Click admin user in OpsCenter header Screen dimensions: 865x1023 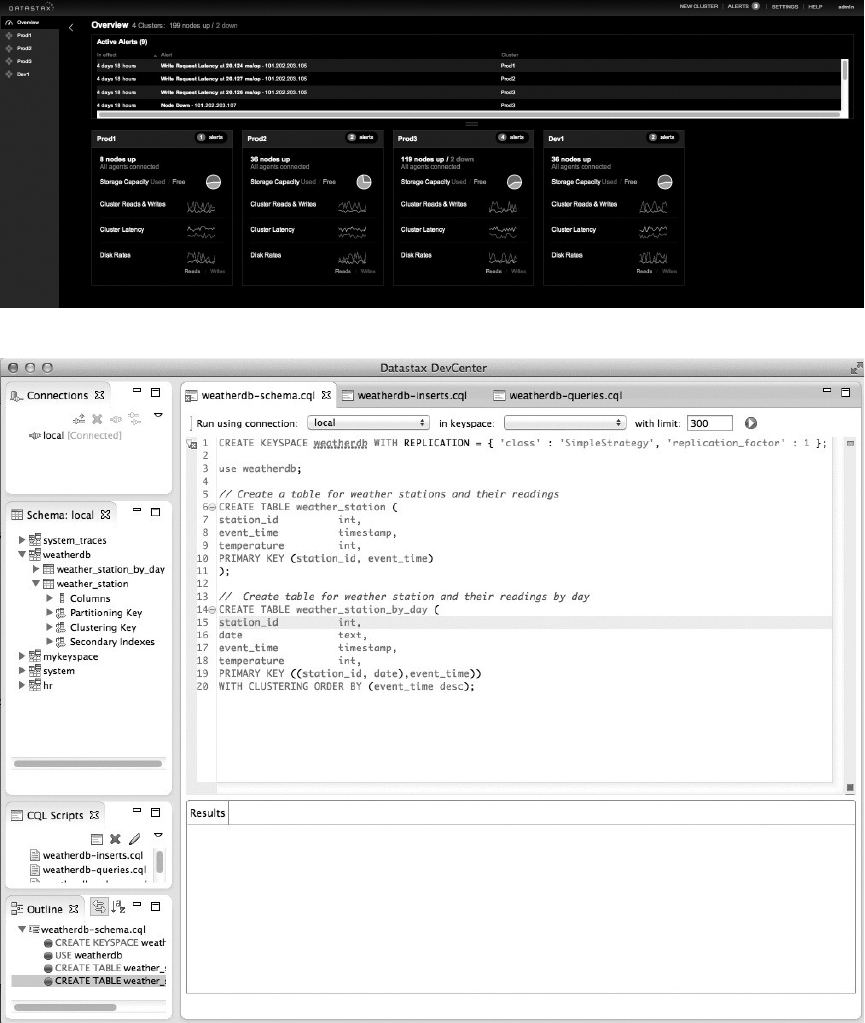point(846,7)
